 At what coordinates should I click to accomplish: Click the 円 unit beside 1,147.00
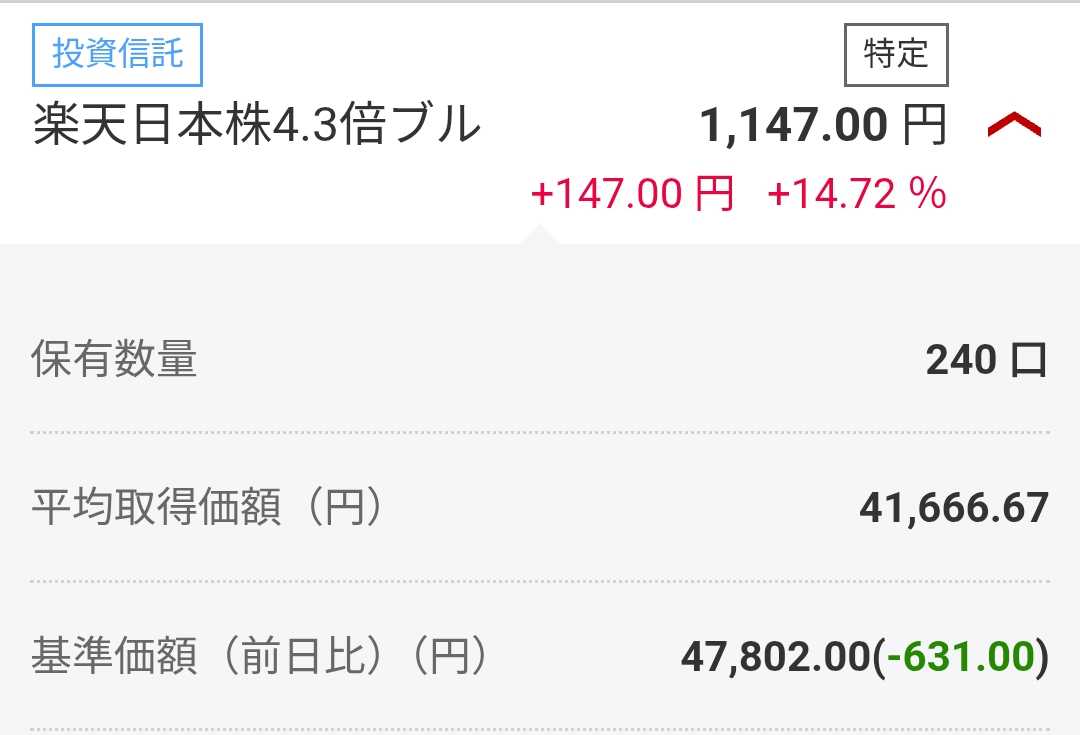coord(924,127)
